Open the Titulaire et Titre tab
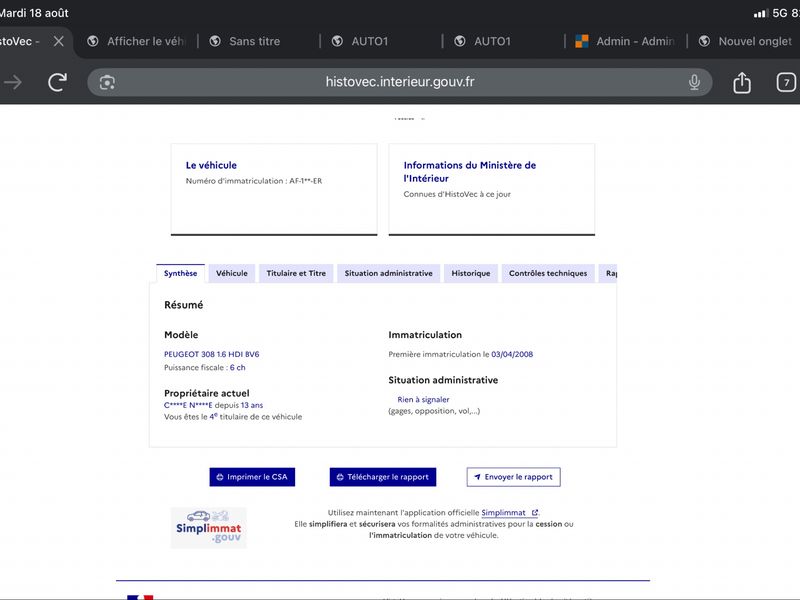Image resolution: width=800 pixels, height=600 pixels. click(296, 273)
